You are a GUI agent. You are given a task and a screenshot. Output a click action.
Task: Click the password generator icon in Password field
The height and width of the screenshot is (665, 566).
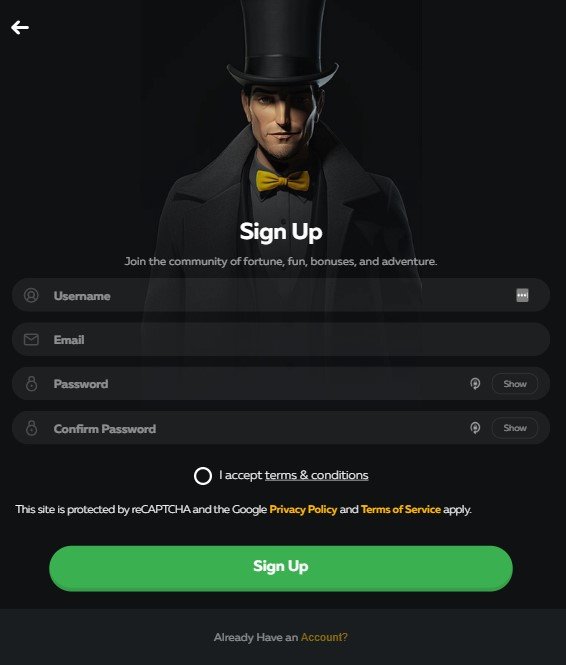(x=475, y=383)
